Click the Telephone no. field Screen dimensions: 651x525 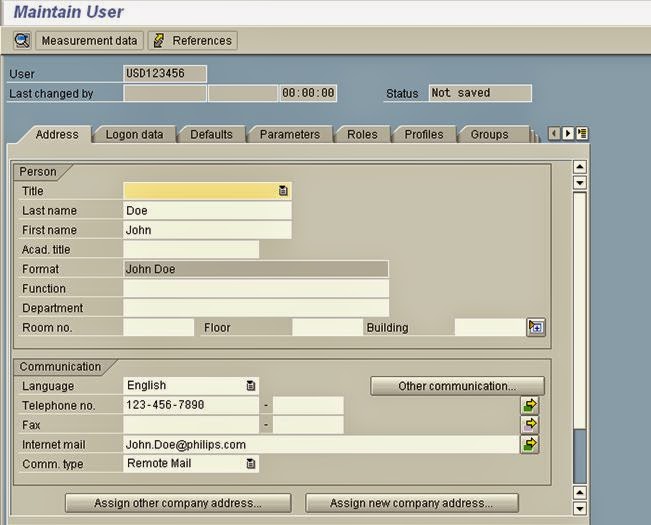[191, 405]
